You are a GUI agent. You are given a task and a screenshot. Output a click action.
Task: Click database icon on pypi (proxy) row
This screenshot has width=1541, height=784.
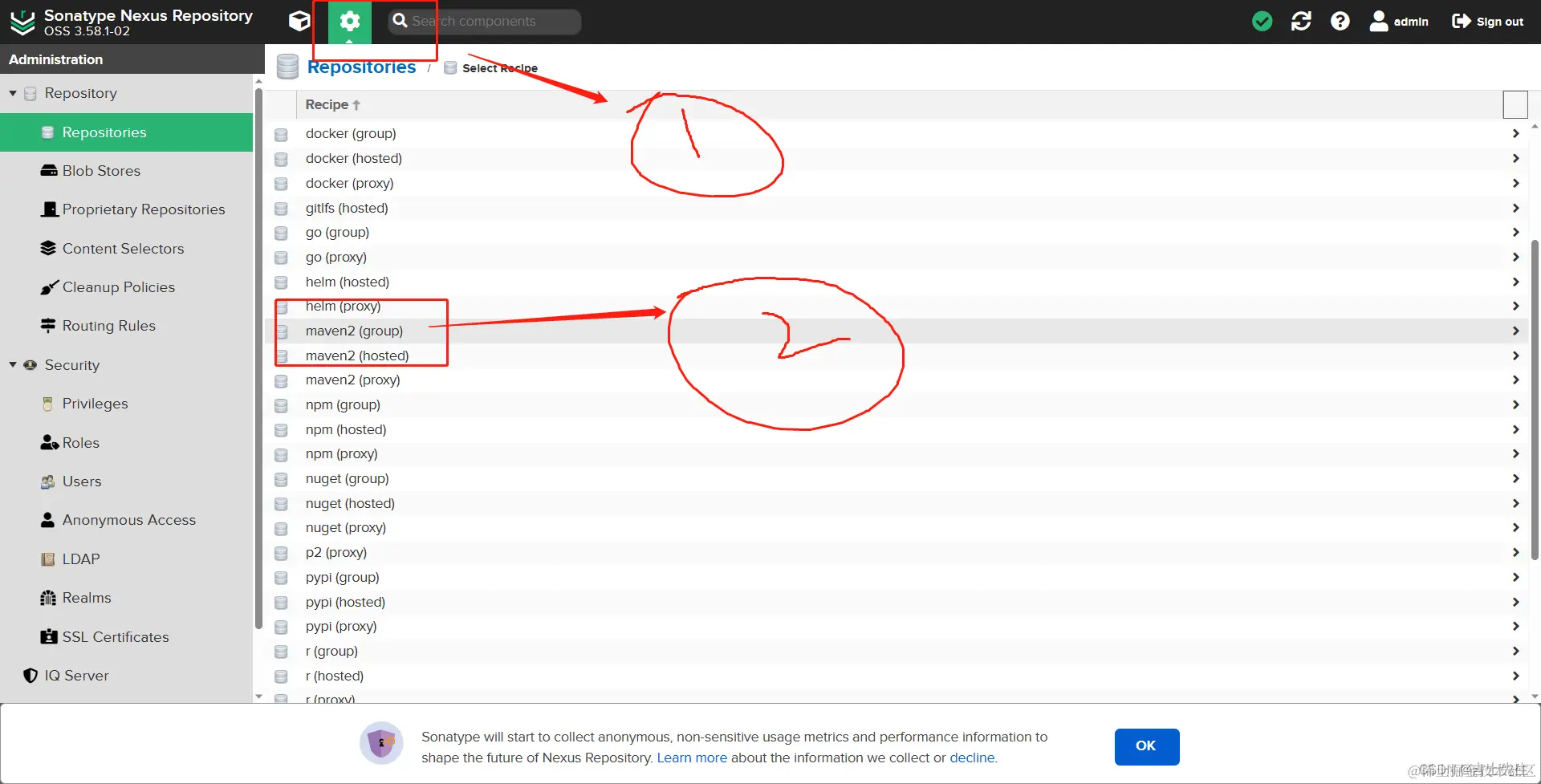(281, 628)
